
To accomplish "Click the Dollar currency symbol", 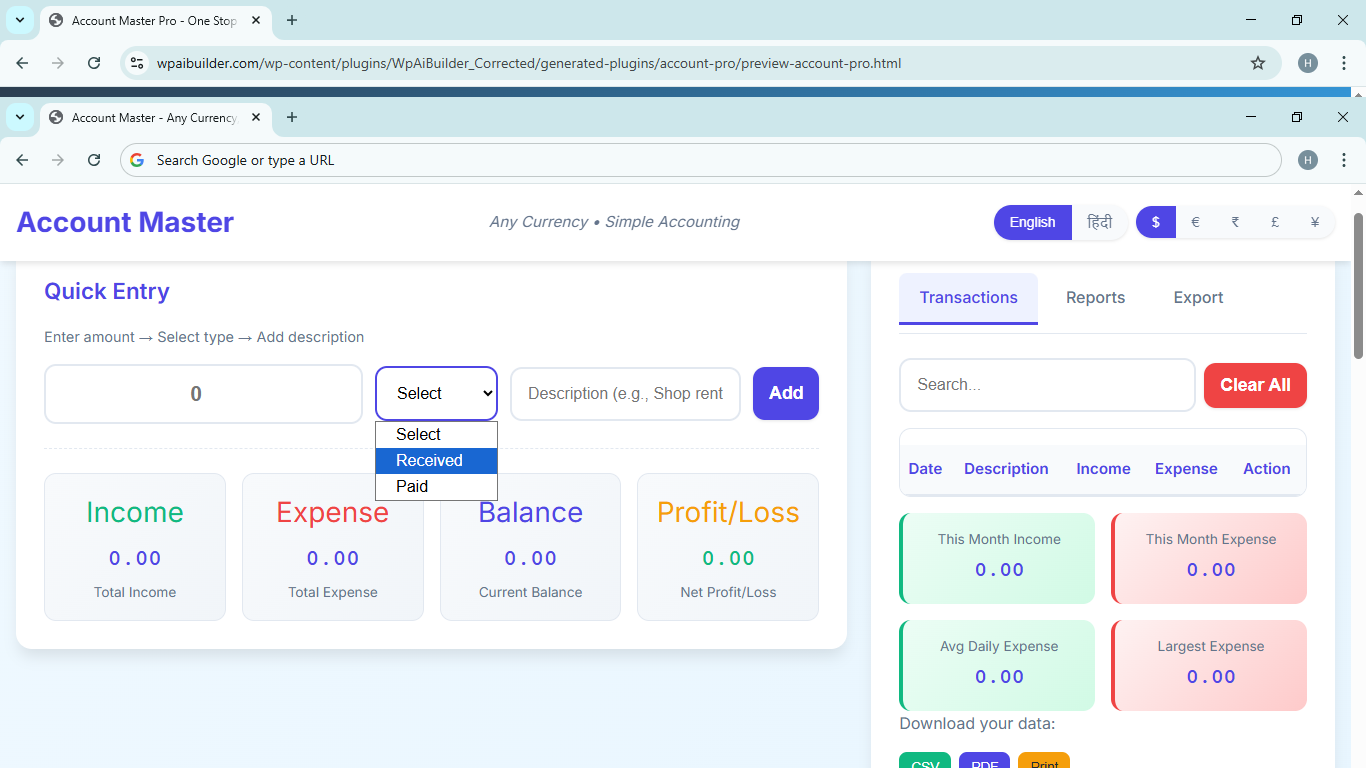I will tap(1155, 222).
